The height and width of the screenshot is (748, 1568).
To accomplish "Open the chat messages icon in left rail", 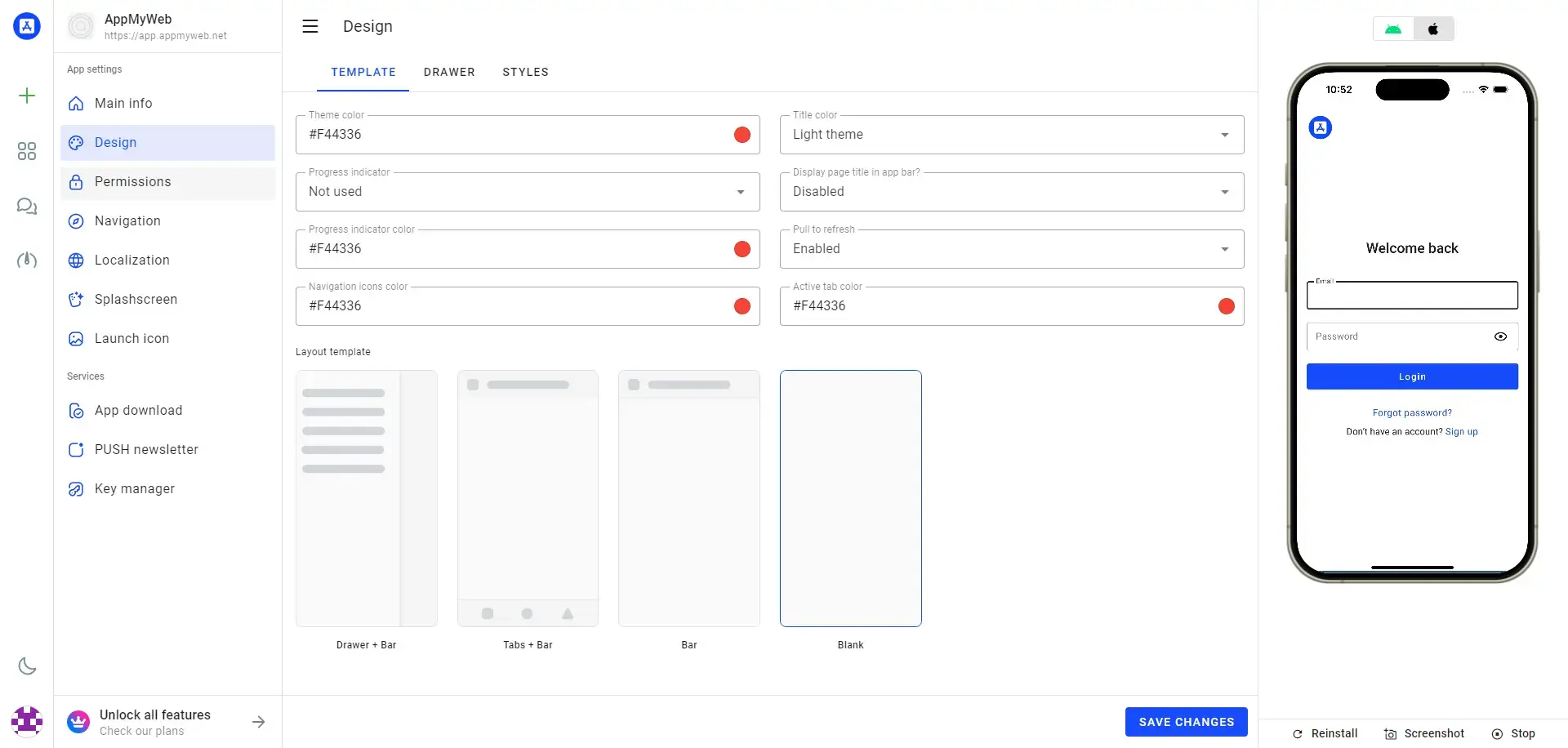I will 27,206.
